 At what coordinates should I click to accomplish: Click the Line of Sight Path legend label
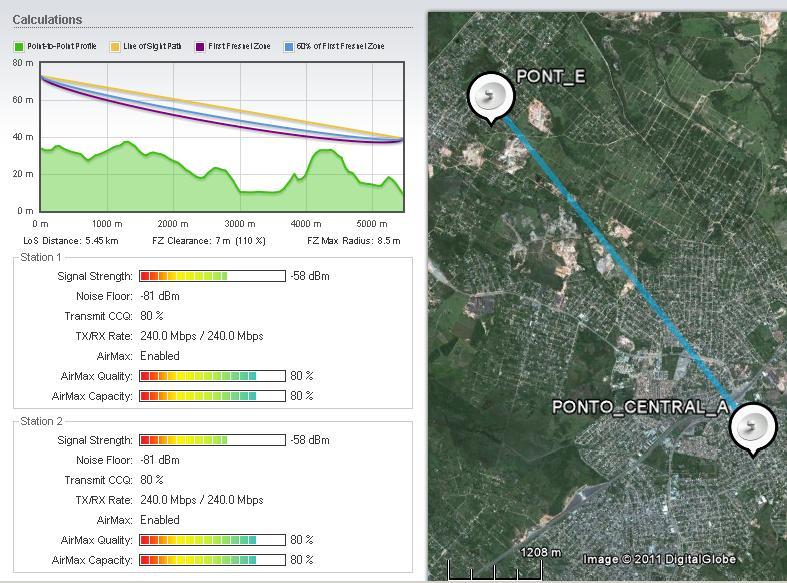click(x=152, y=47)
